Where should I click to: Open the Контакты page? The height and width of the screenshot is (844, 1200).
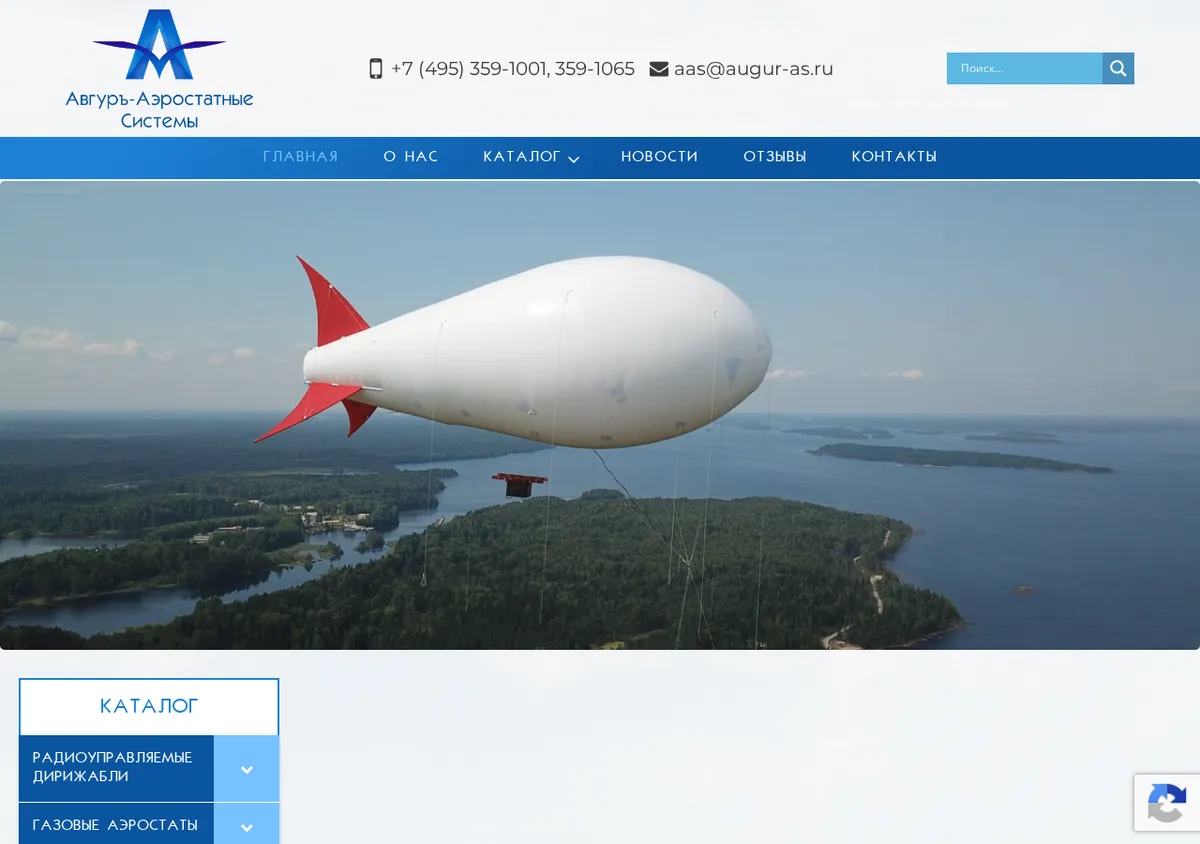pyautogui.click(x=894, y=157)
